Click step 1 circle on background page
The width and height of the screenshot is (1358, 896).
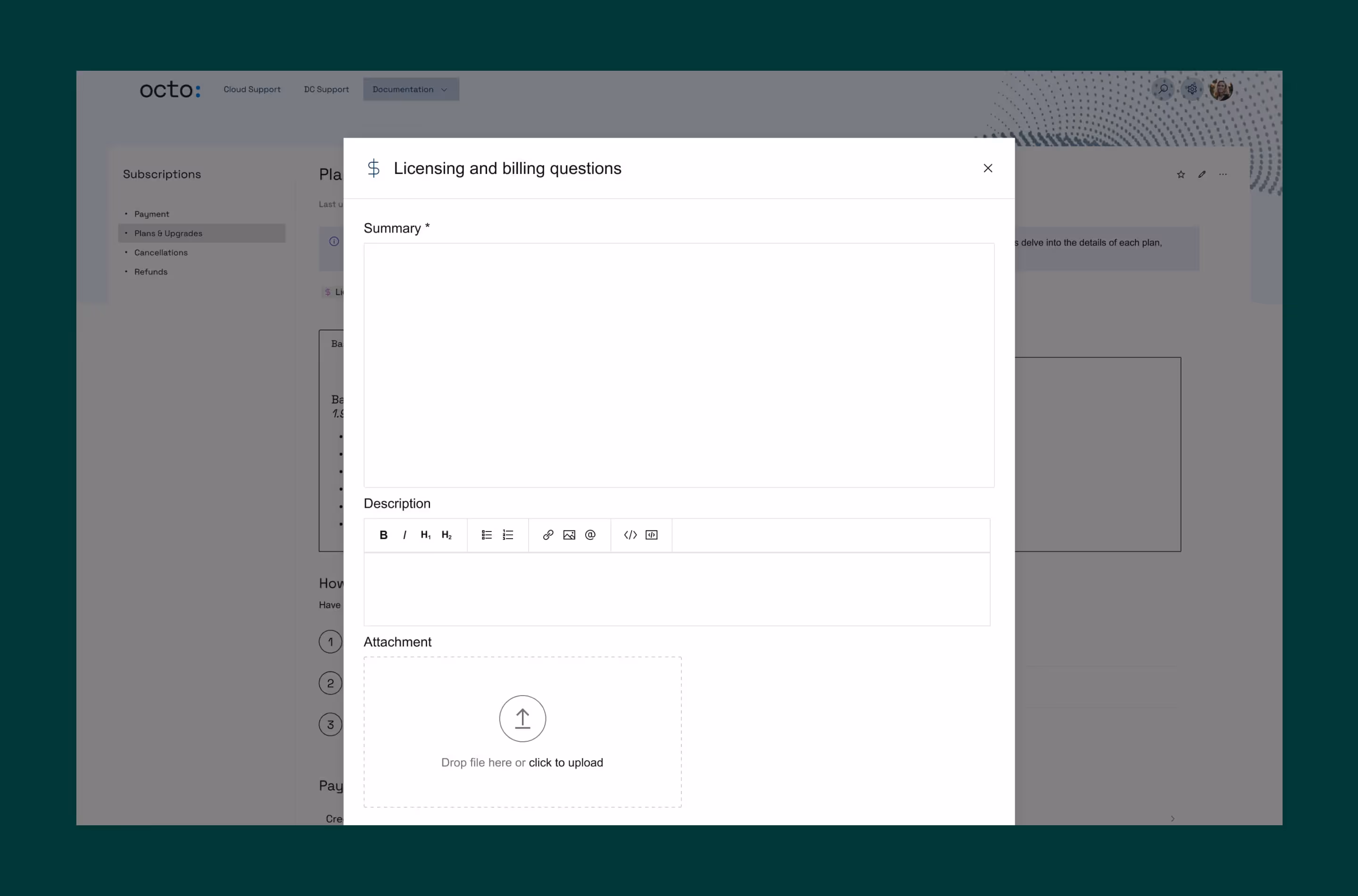330,642
